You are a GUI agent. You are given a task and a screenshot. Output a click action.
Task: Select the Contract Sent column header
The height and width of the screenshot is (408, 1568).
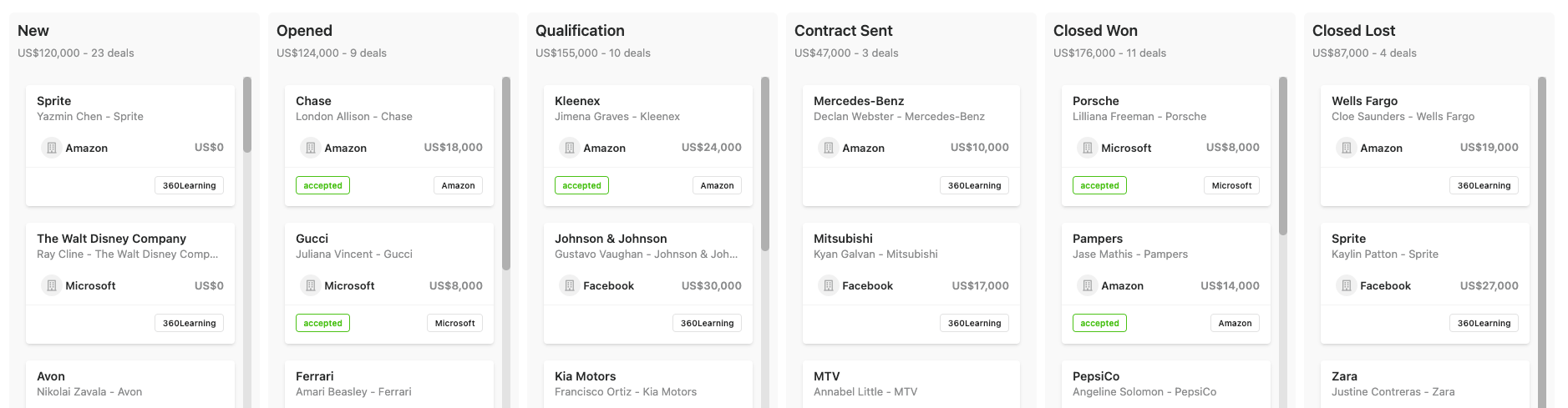click(x=843, y=31)
